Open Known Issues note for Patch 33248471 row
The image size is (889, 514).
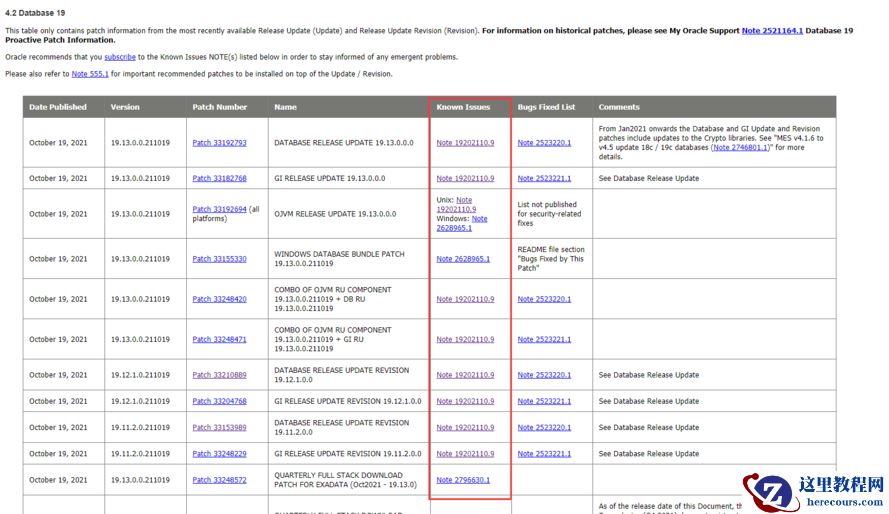pyautogui.click(x=465, y=339)
